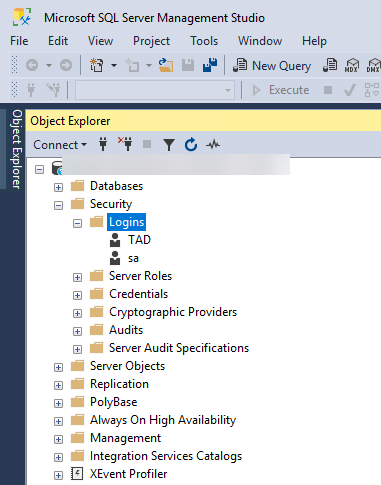Collapse the server root node
Image resolution: width=381 pixels, height=485 pixels.
[39, 169]
